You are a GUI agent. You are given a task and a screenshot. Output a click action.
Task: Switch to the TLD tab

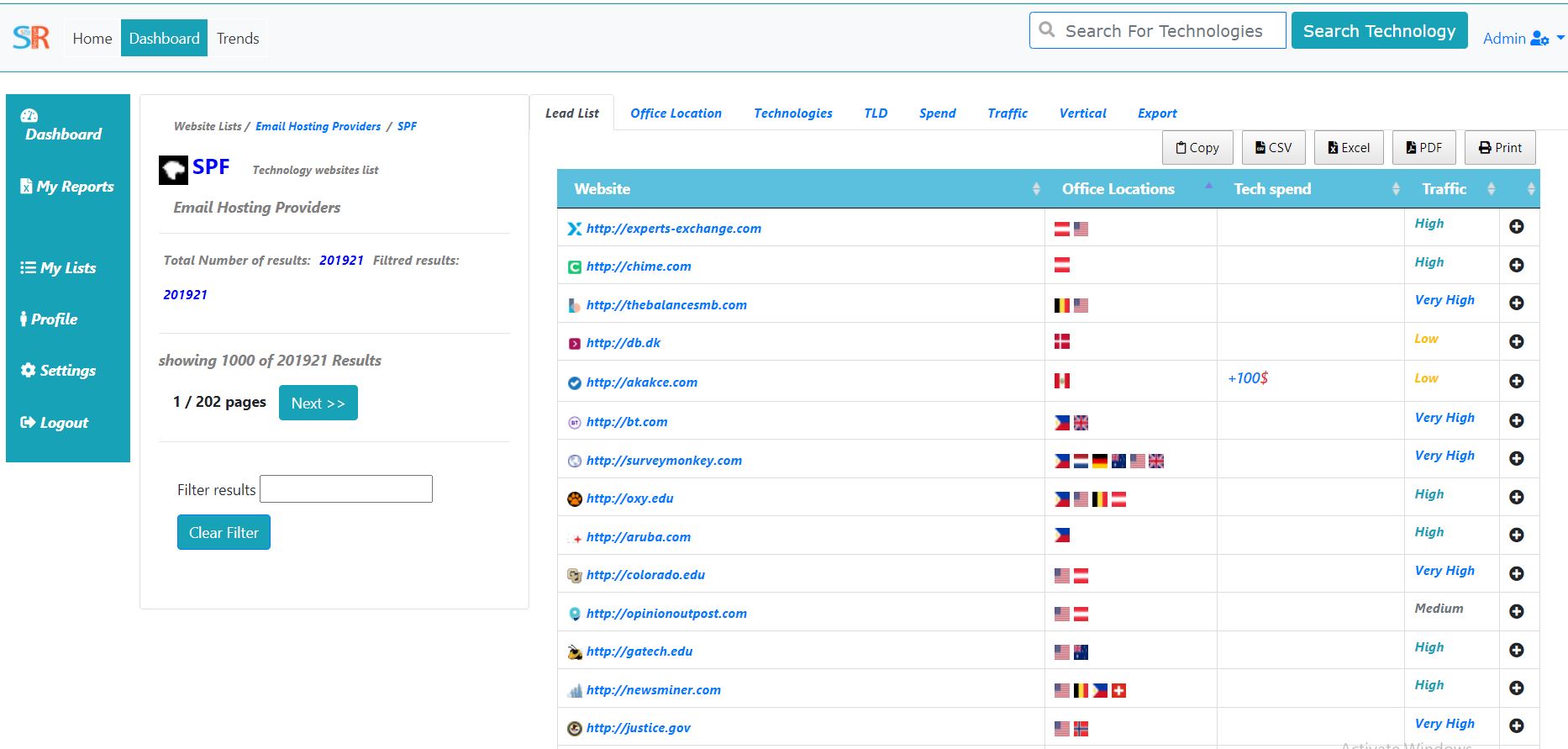click(x=876, y=113)
